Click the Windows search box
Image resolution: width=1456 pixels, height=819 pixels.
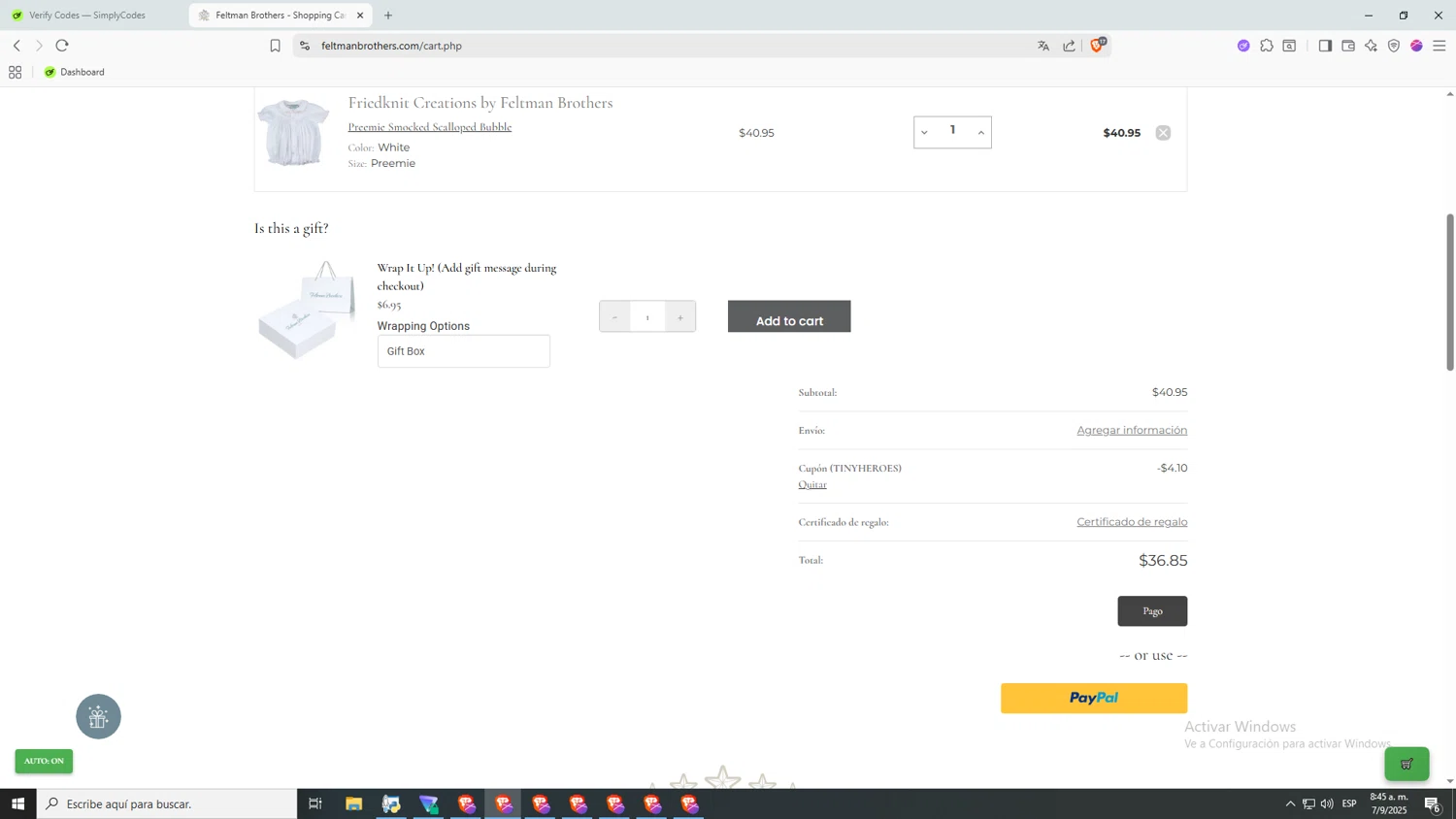click(167, 803)
